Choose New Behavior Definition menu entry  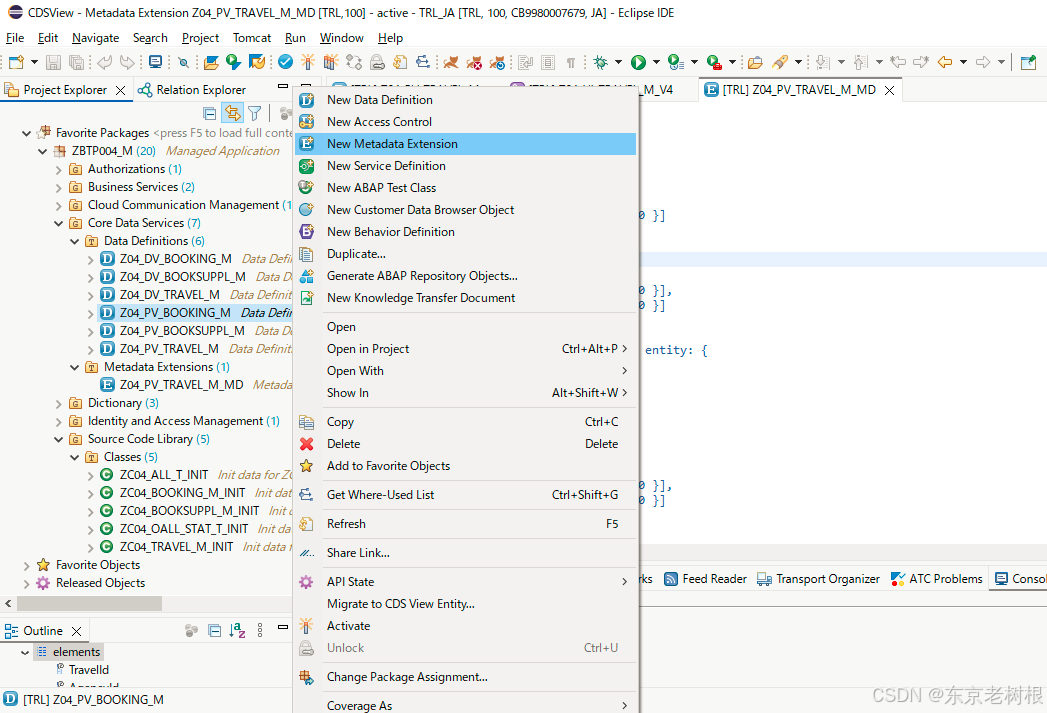(465, 232)
